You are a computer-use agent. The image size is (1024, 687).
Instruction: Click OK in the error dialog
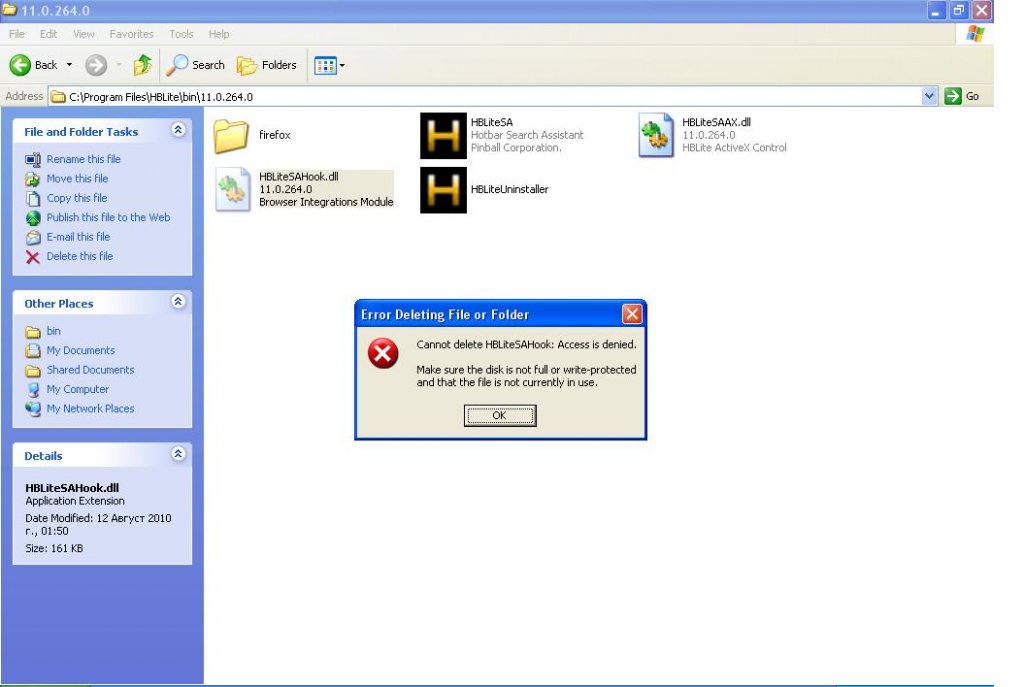point(500,415)
